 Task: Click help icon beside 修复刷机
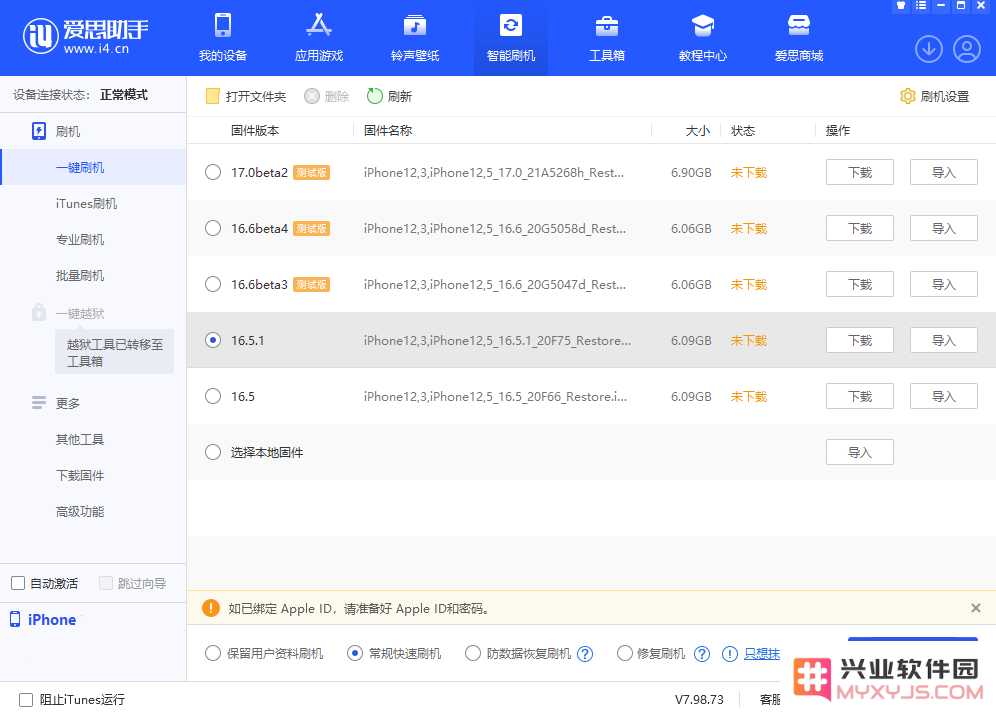click(701, 654)
